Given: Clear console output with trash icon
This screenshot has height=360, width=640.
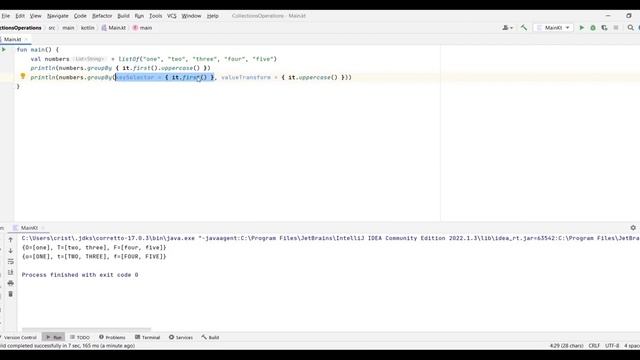Looking at the screenshot, I should tap(11, 294).
